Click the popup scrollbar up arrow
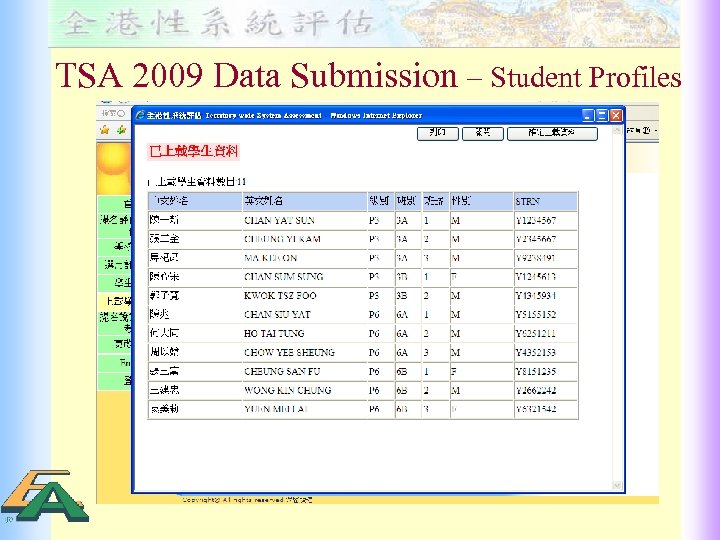The width and height of the screenshot is (720, 540). click(617, 131)
